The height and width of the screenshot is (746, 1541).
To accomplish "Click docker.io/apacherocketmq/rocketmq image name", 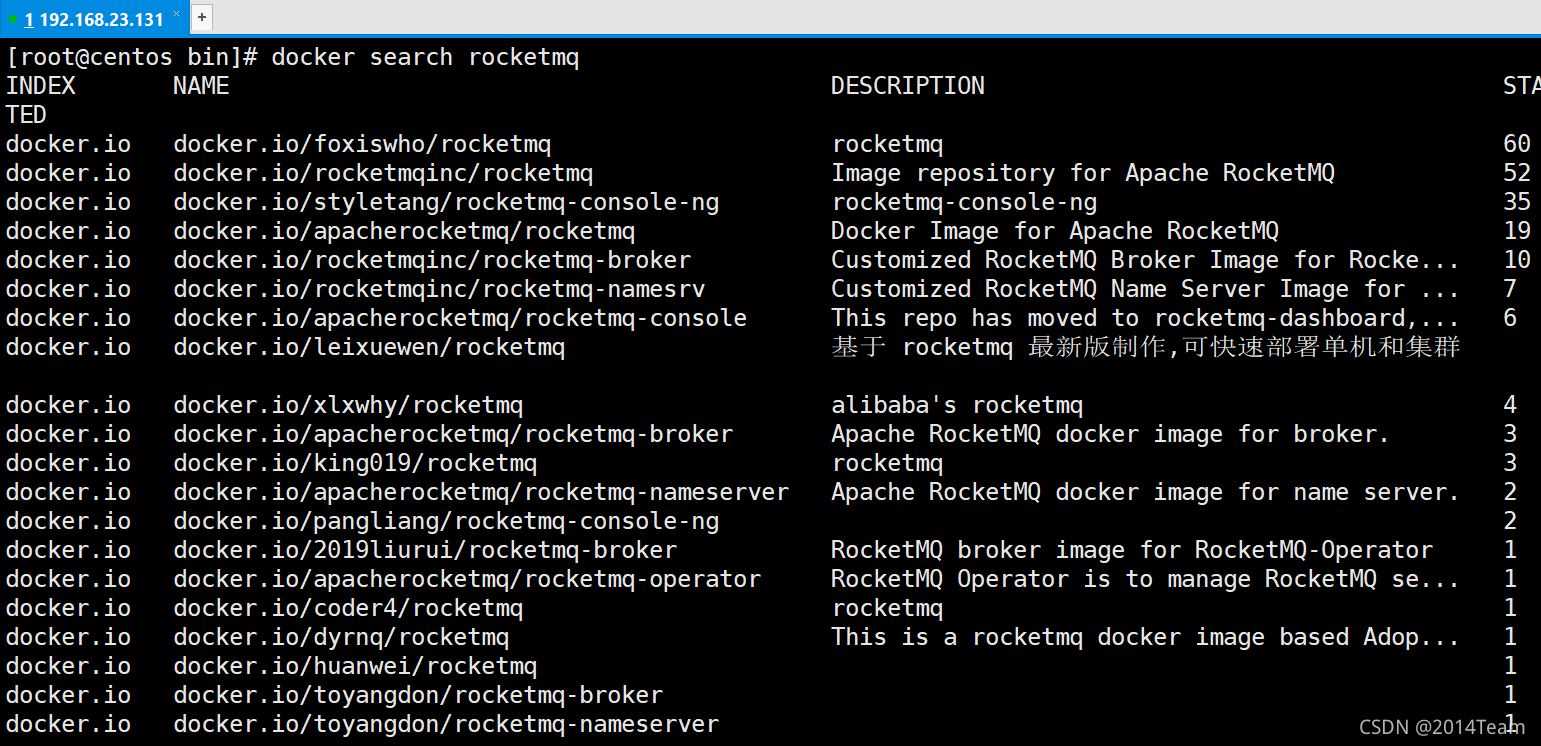I will [404, 231].
